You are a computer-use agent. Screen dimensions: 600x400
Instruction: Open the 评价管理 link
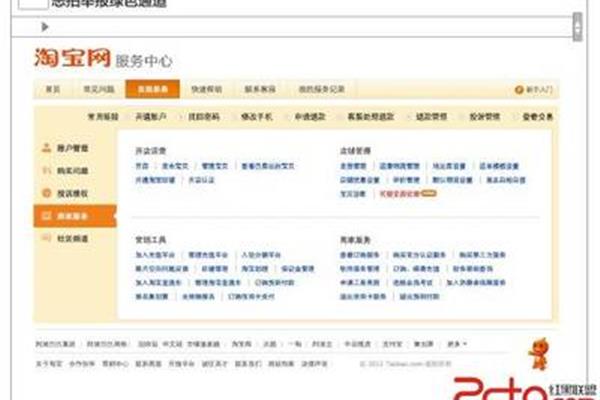(406, 180)
